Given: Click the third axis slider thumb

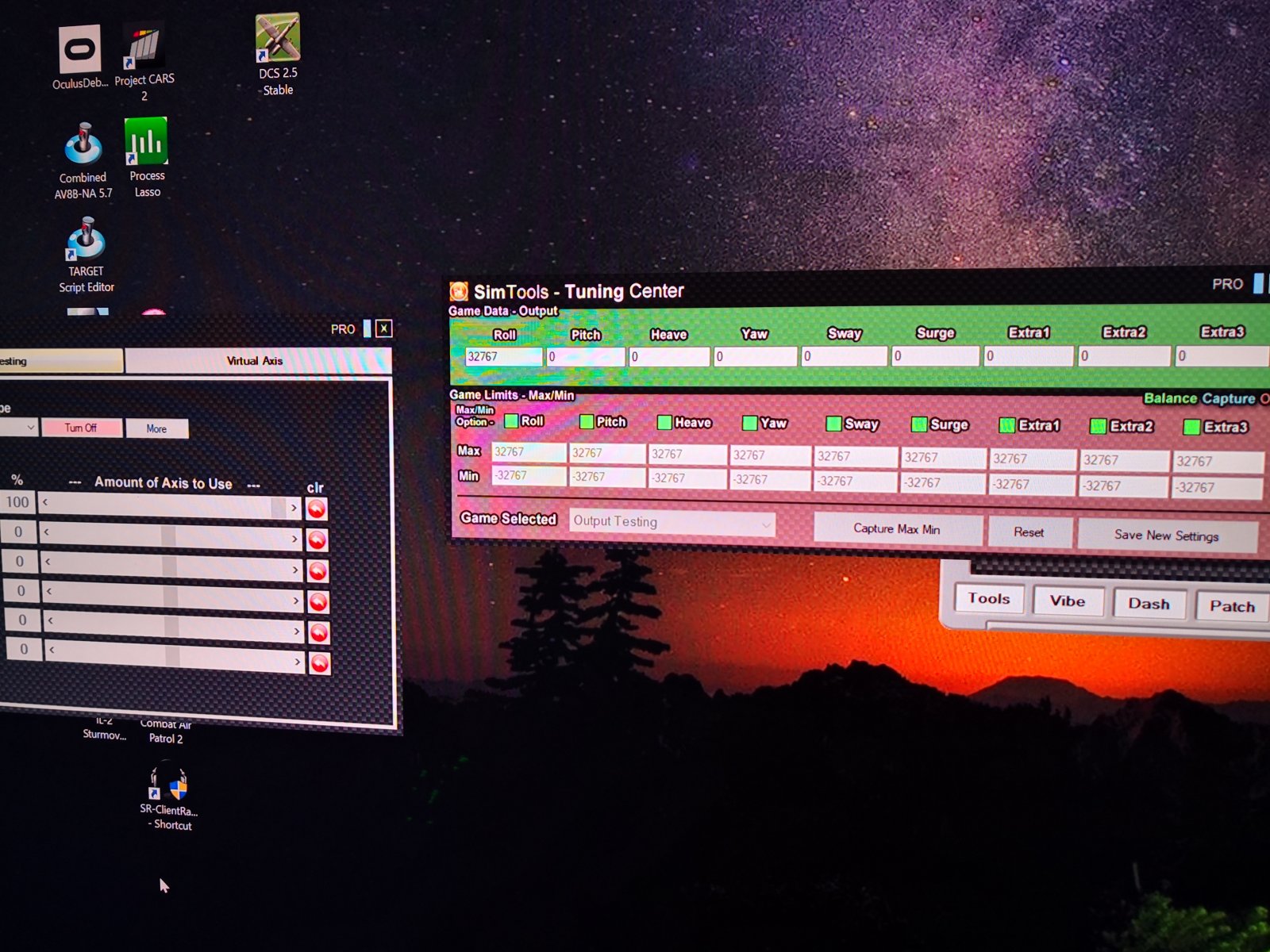Looking at the screenshot, I should click(x=170, y=566).
